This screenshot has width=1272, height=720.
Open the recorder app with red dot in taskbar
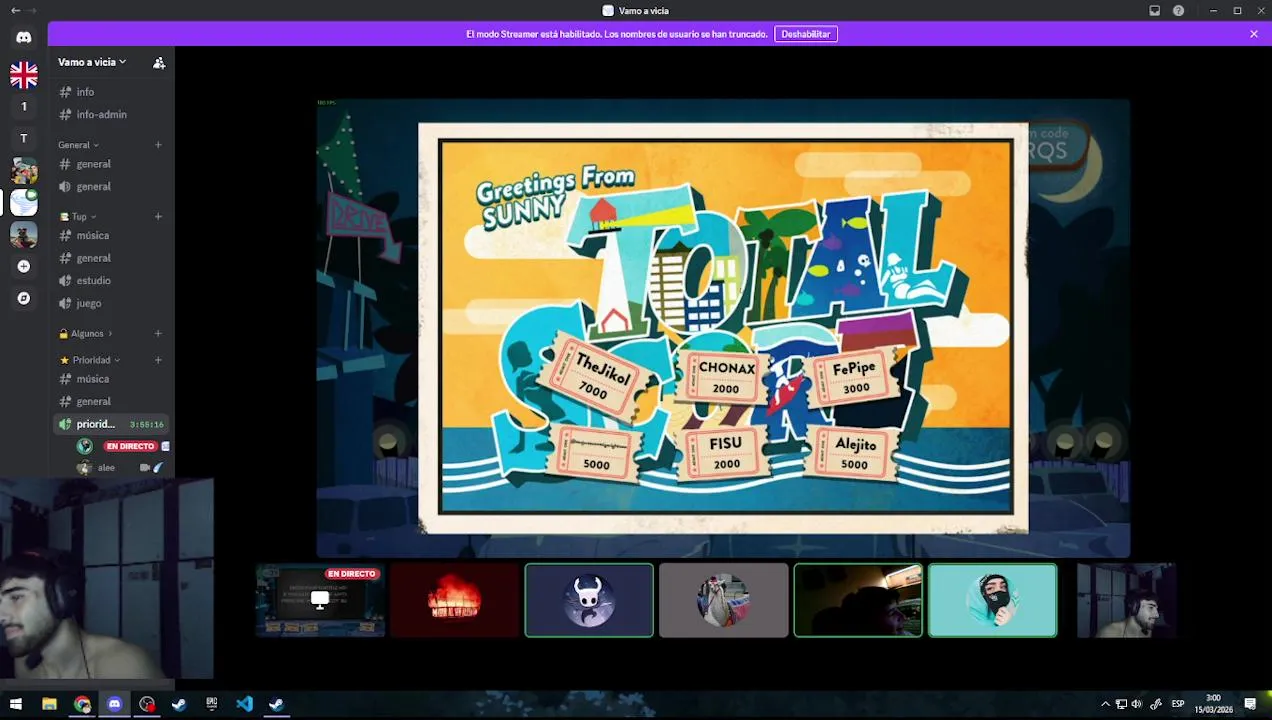click(147, 704)
